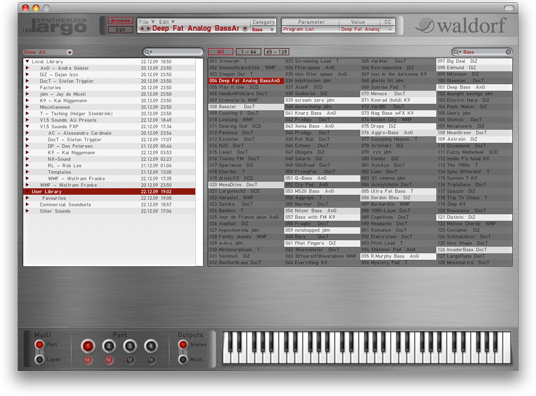Select Part 3 button

[130, 346]
